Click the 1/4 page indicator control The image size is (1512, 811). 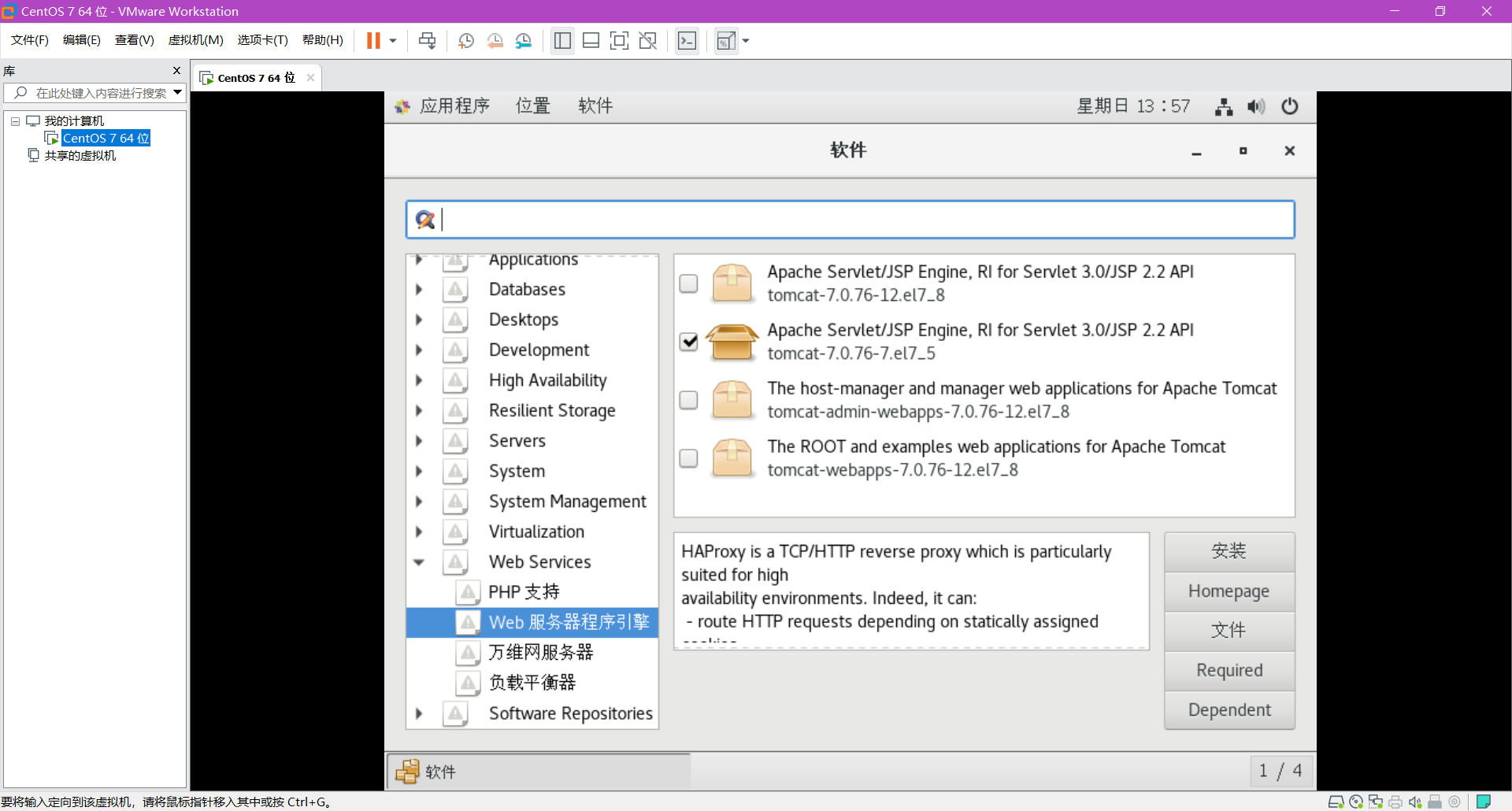[1280, 771]
